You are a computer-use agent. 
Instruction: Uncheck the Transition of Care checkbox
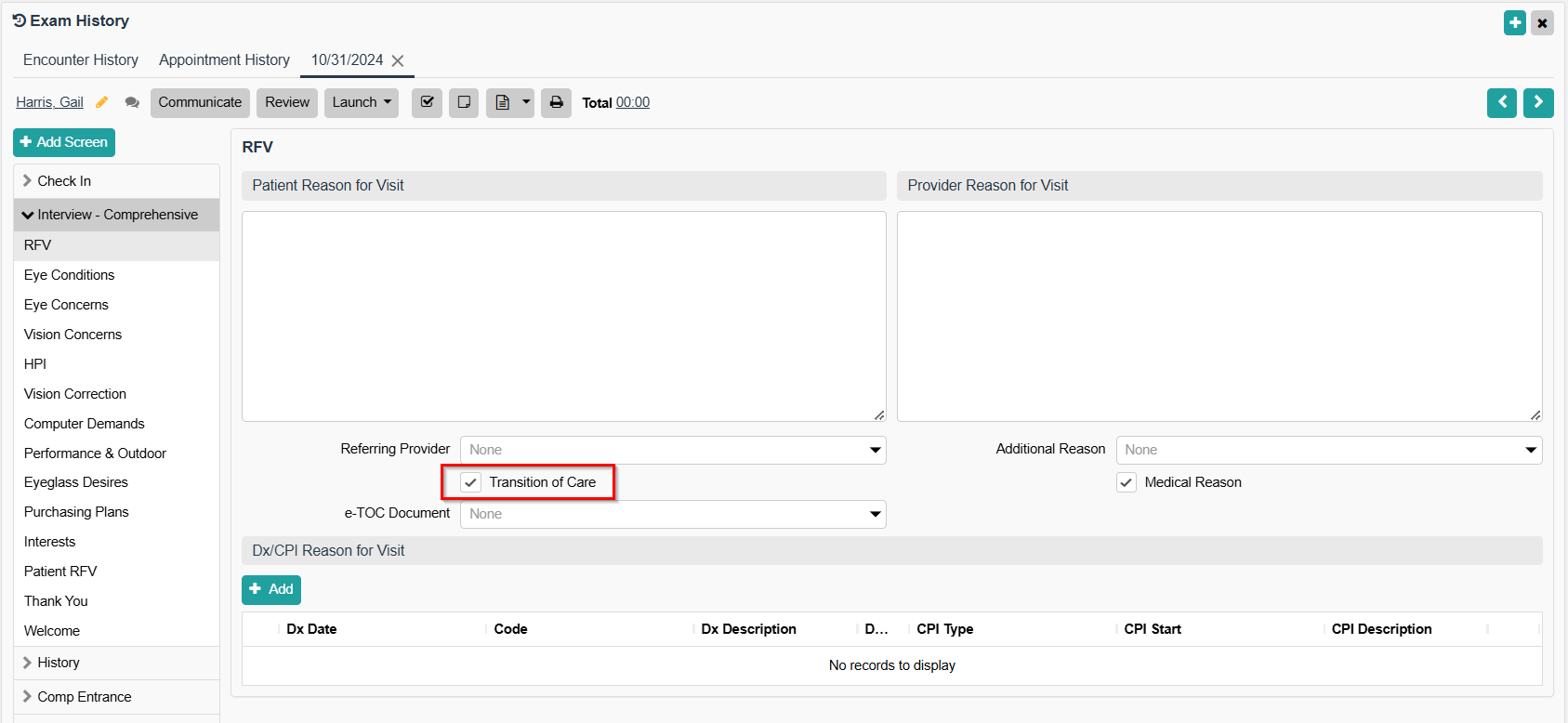point(471,482)
